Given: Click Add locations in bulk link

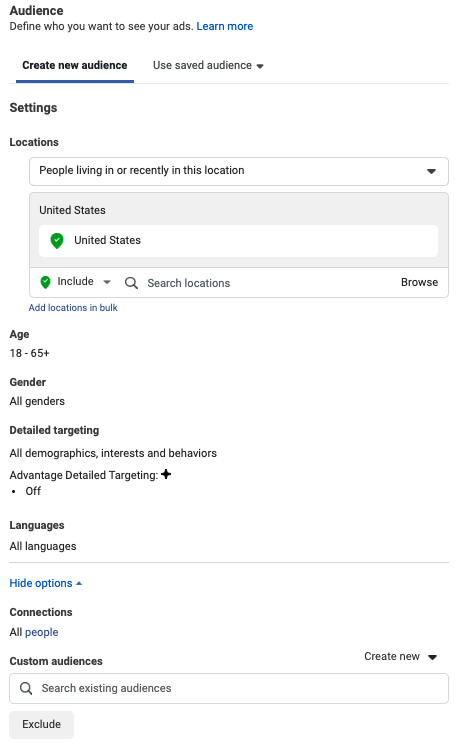Looking at the screenshot, I should click(x=73, y=308).
